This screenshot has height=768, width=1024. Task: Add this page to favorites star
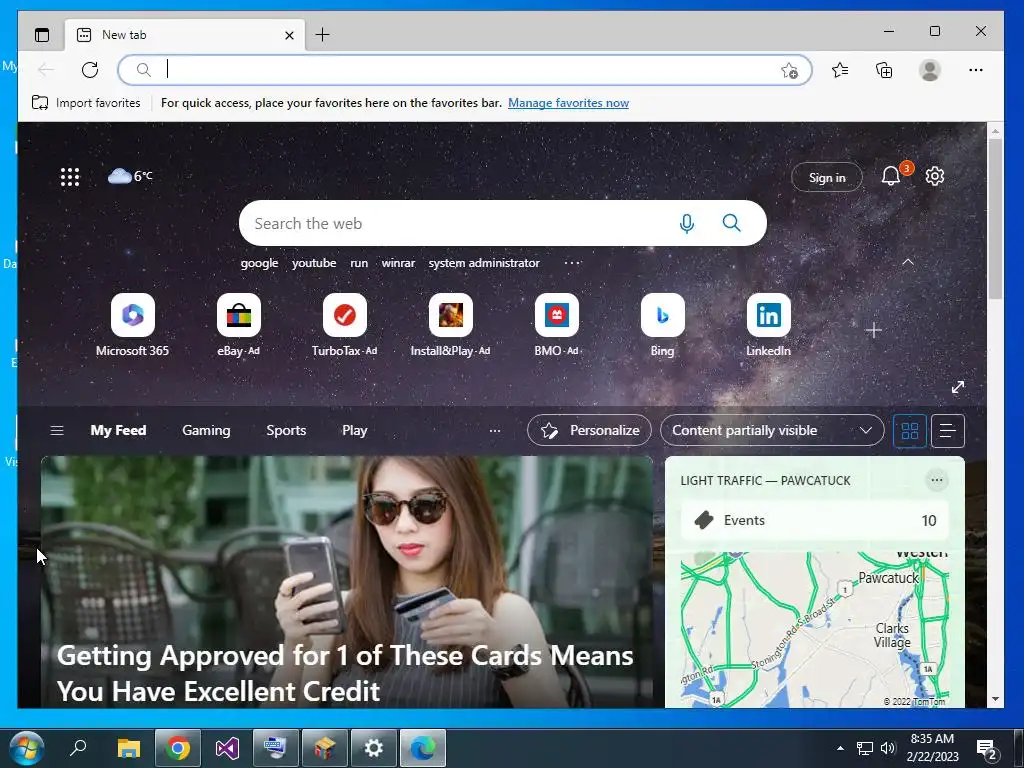[x=790, y=71]
